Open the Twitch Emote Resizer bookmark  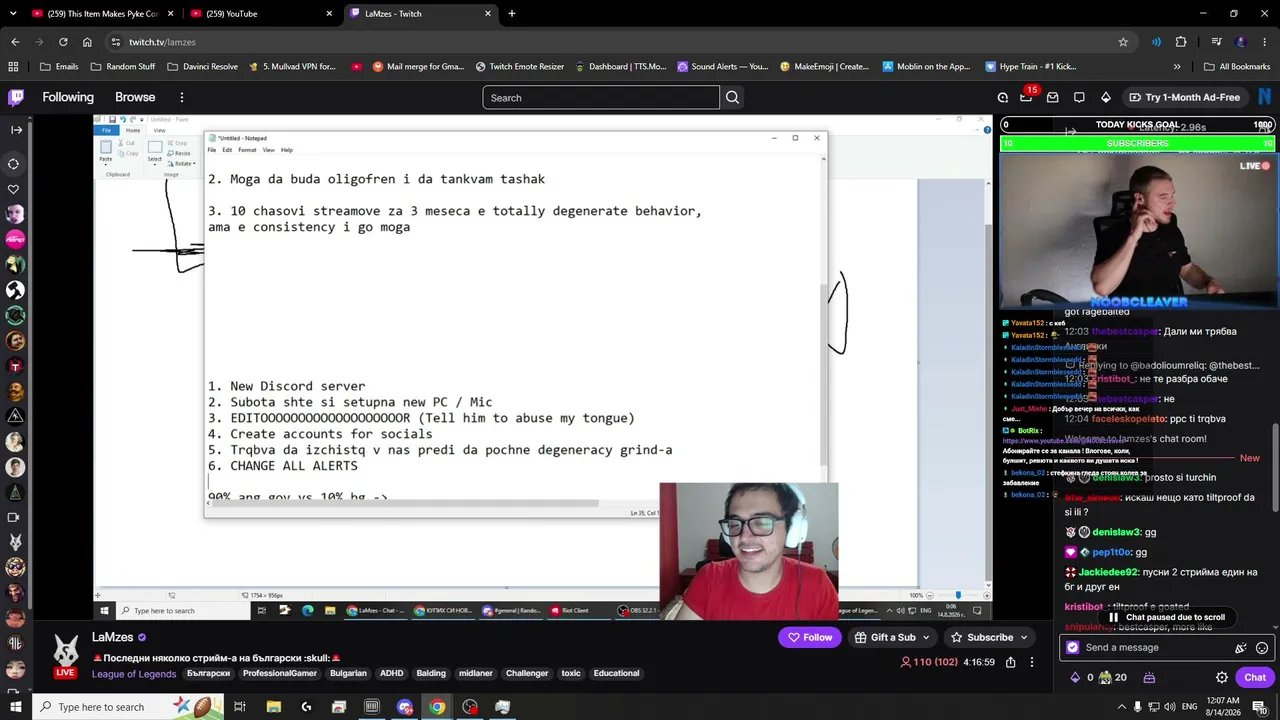(x=519, y=67)
